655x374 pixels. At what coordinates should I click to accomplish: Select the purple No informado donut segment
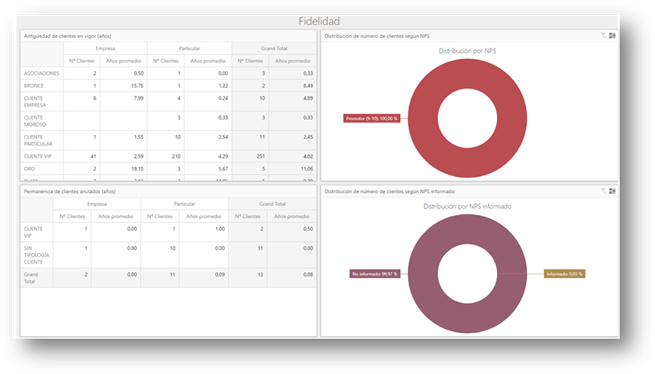tap(467, 229)
